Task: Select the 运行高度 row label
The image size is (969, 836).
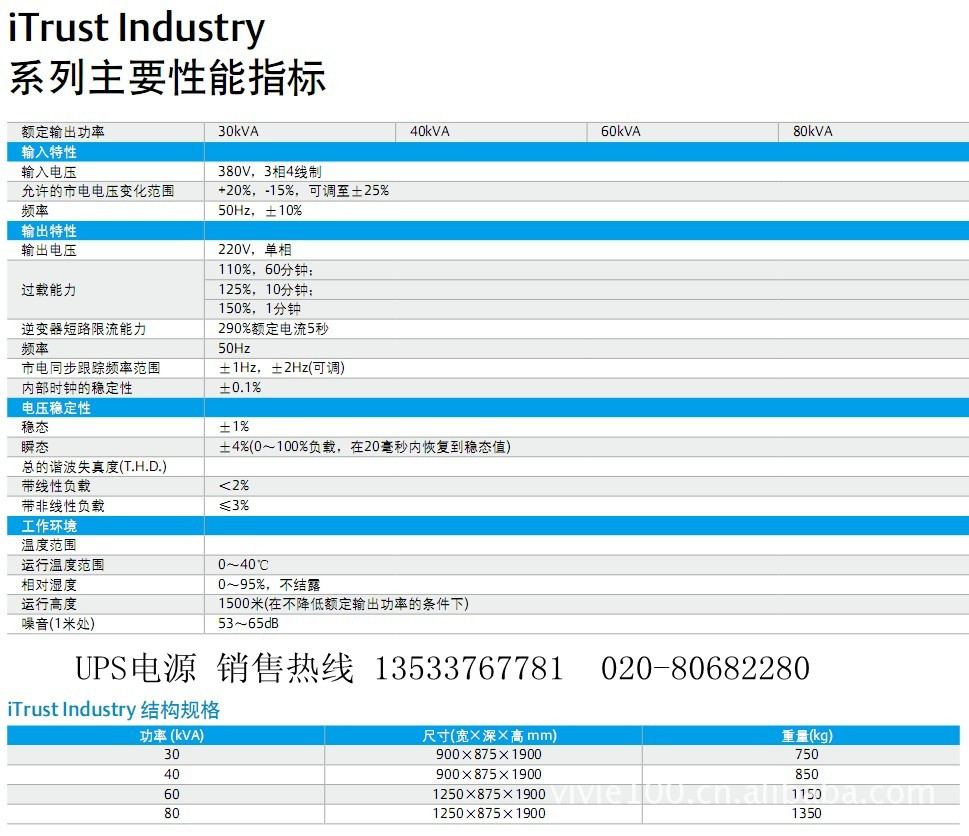Action: click(49, 604)
